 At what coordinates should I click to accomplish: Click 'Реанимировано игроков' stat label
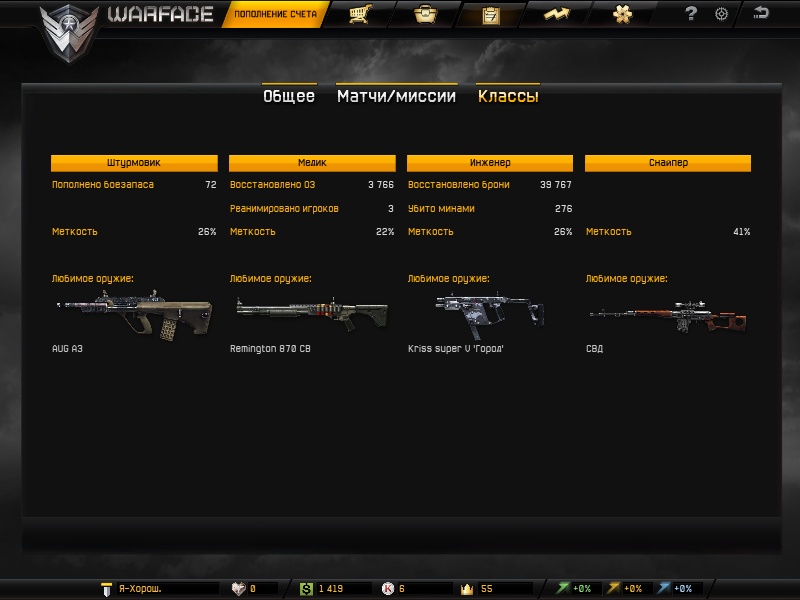click(x=284, y=209)
